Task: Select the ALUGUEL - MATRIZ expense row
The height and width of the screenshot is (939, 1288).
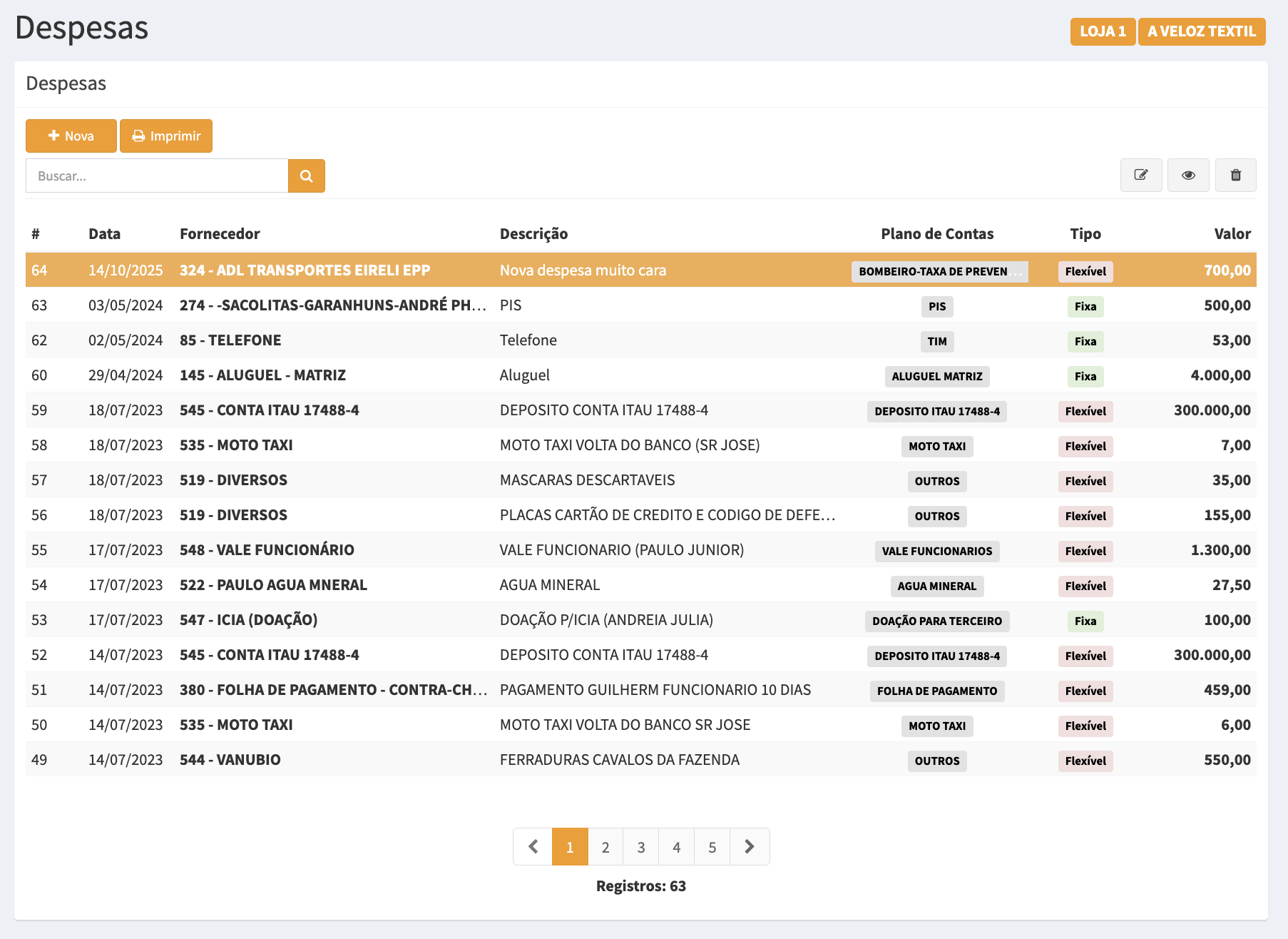Action: [x=262, y=375]
